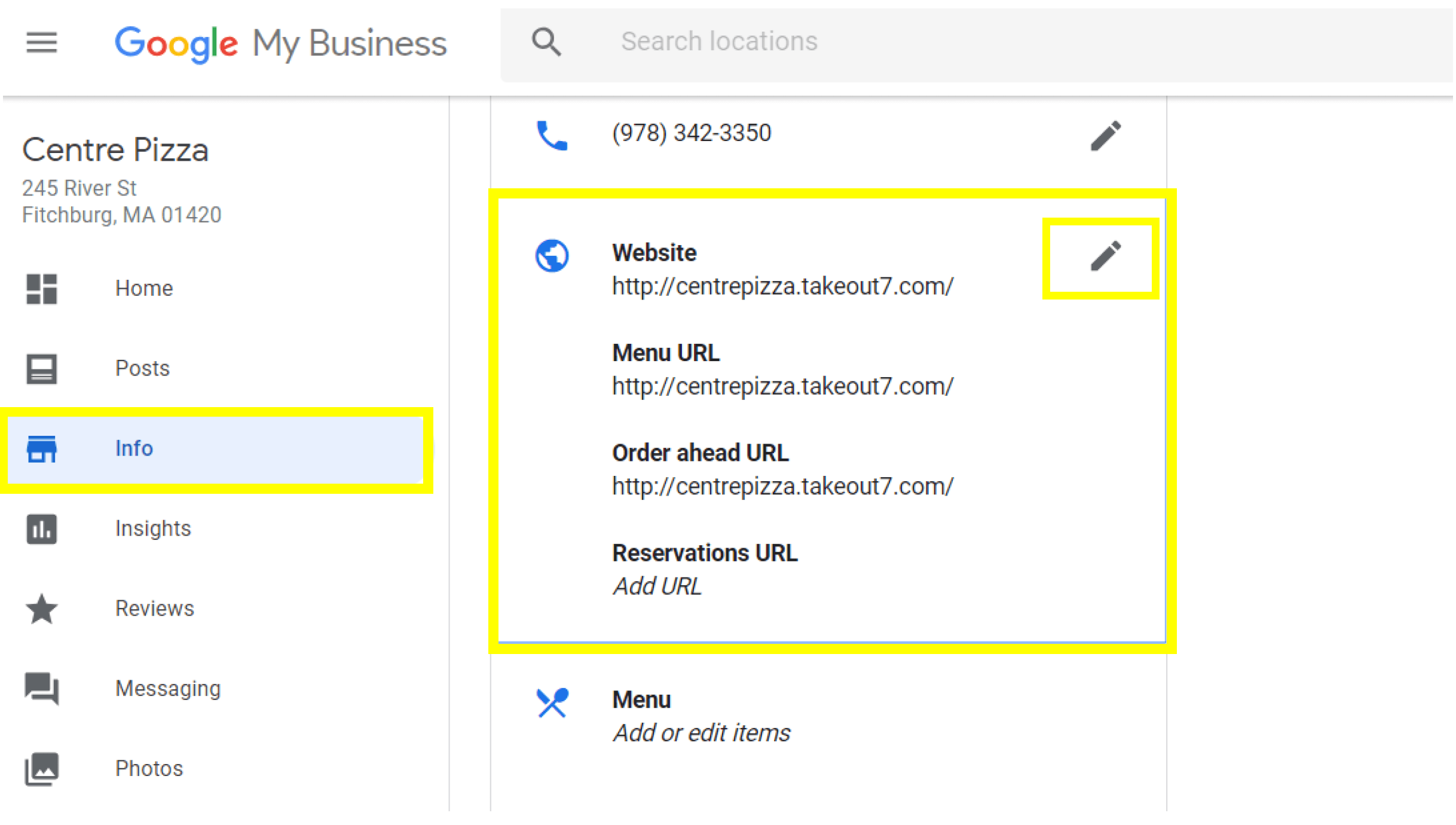Click the Messaging chat icon
The image size is (1456, 825).
pyautogui.click(x=42, y=689)
